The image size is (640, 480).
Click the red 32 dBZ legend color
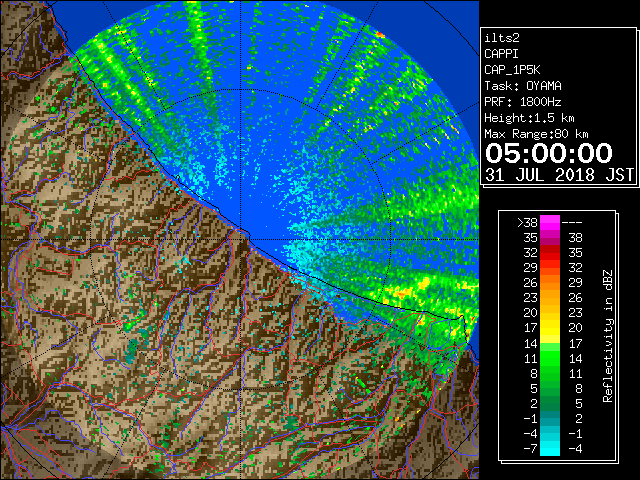[x=550, y=253]
